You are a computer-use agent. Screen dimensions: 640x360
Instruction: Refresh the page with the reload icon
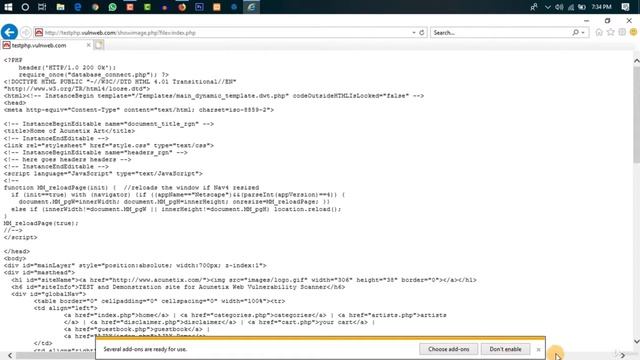[x=422, y=33]
